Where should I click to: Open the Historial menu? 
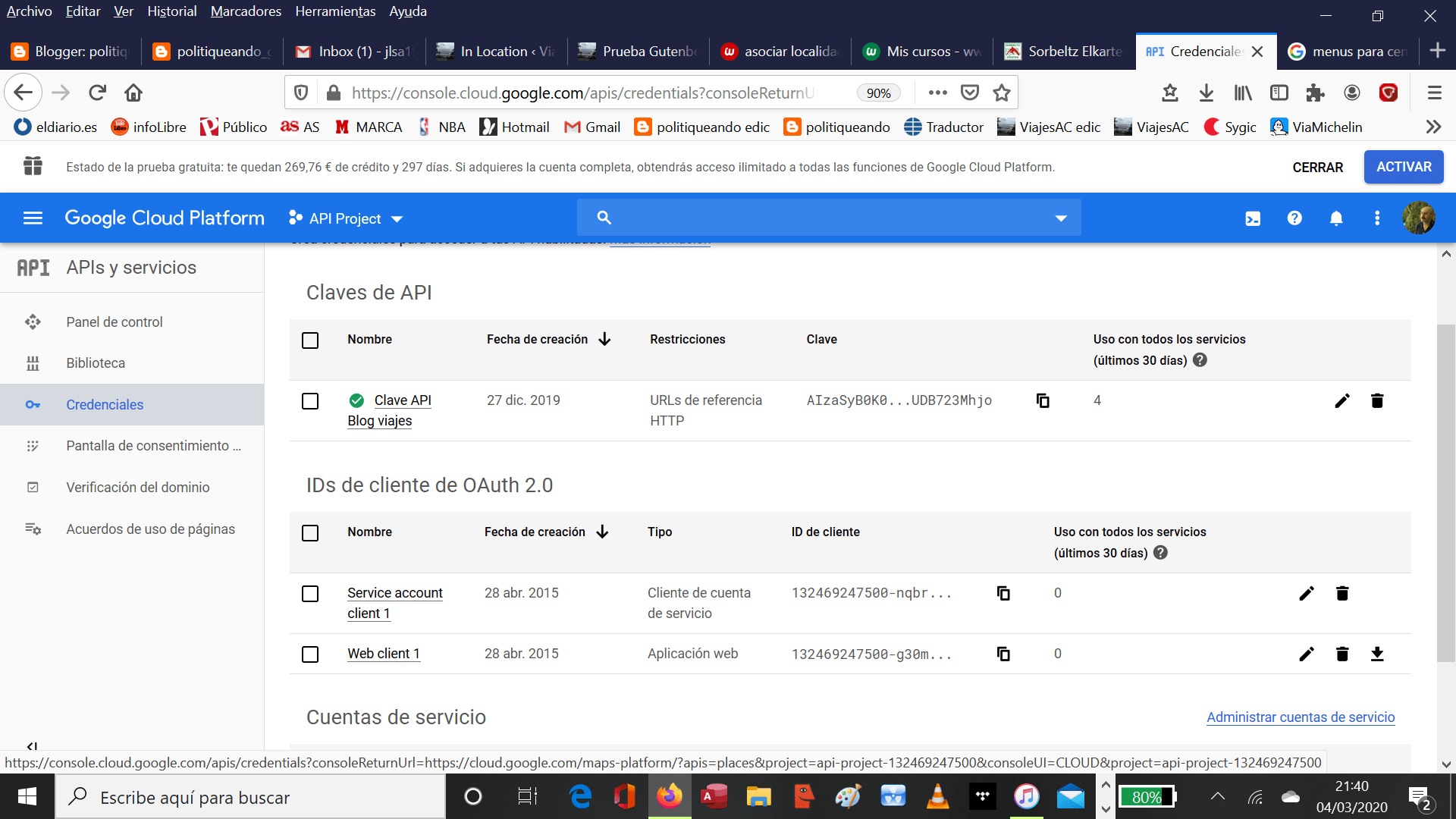coord(171,11)
